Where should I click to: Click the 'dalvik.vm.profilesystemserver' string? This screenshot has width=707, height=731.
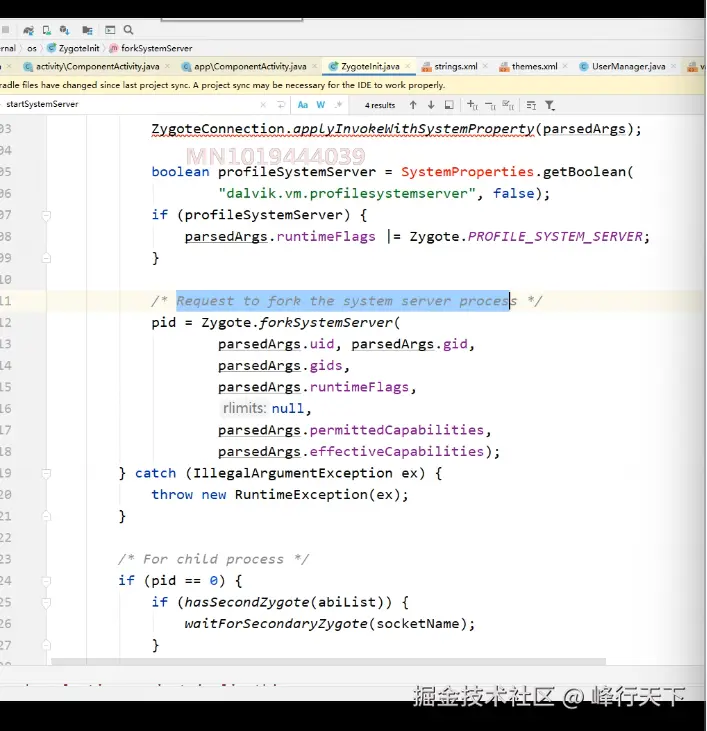pyautogui.click(x=347, y=193)
